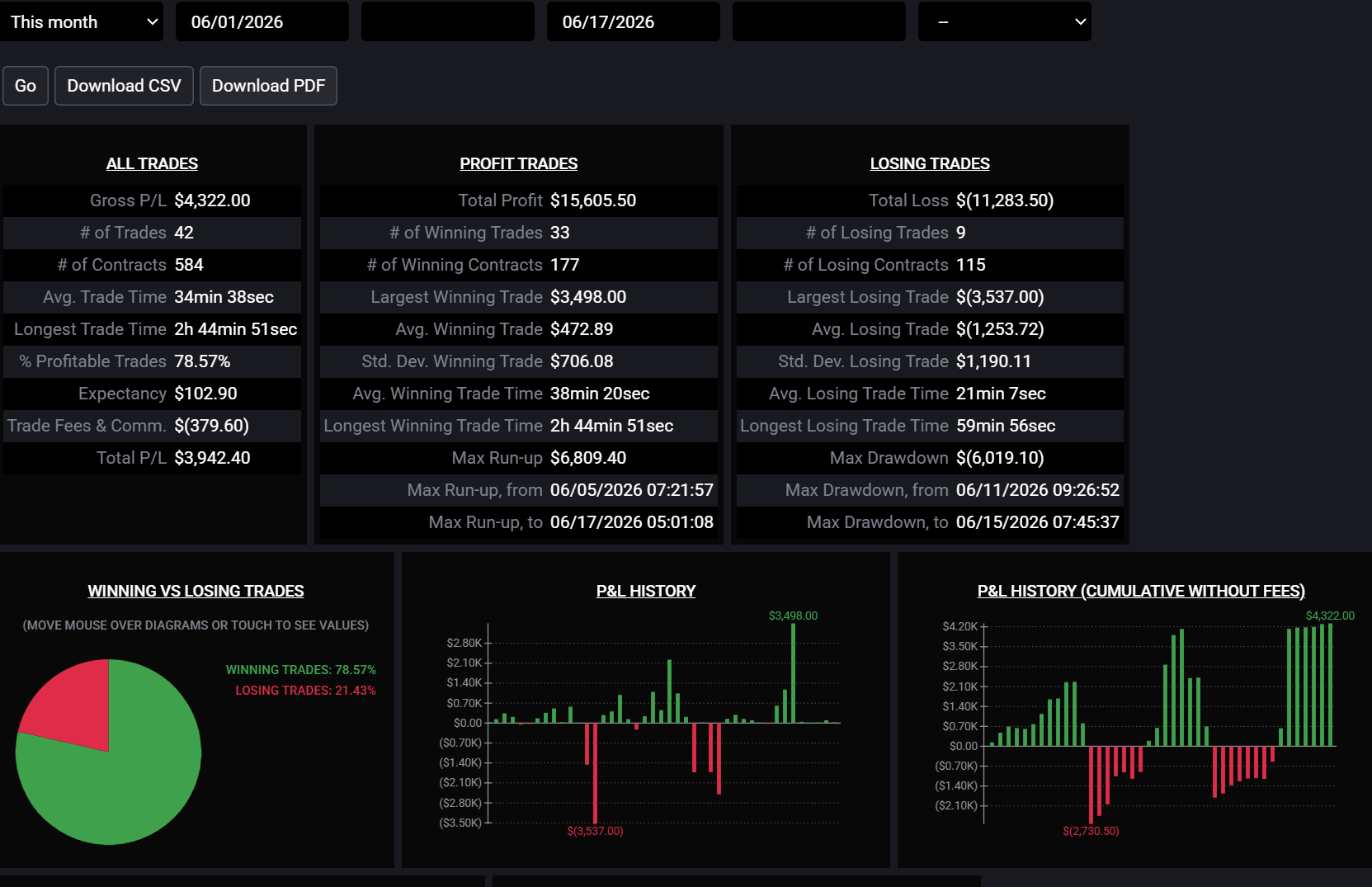
Task: Click Trade Fees & Comm. value $(379.60)
Action: point(211,426)
